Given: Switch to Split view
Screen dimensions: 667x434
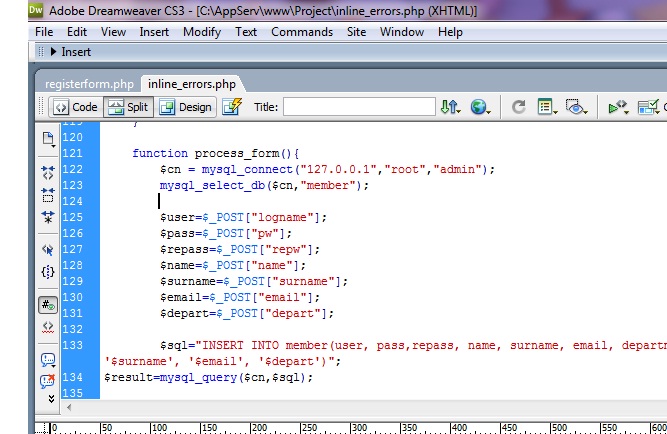Looking at the screenshot, I should tap(128, 107).
